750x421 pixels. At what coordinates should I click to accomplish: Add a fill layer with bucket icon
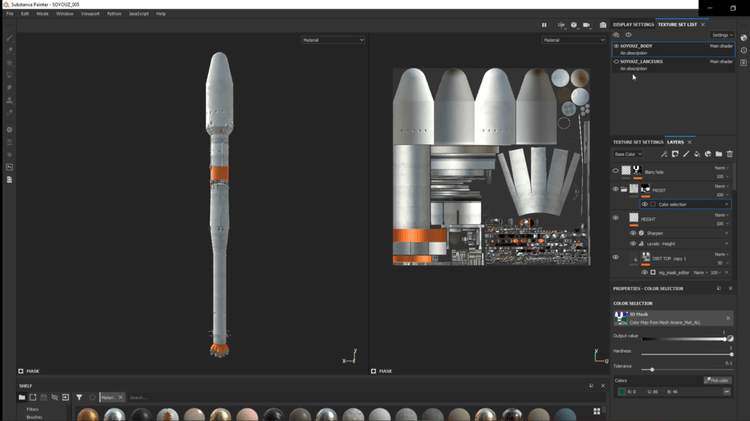697,154
